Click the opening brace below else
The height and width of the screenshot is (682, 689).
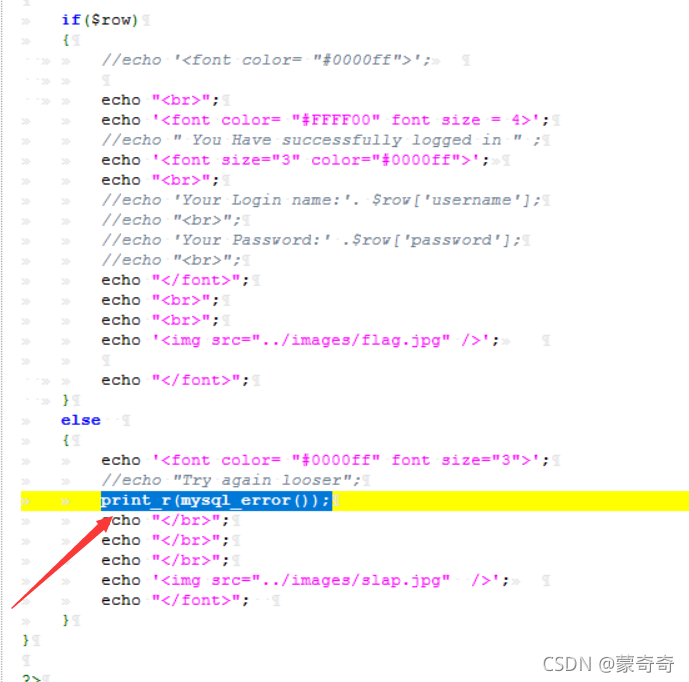[66, 440]
